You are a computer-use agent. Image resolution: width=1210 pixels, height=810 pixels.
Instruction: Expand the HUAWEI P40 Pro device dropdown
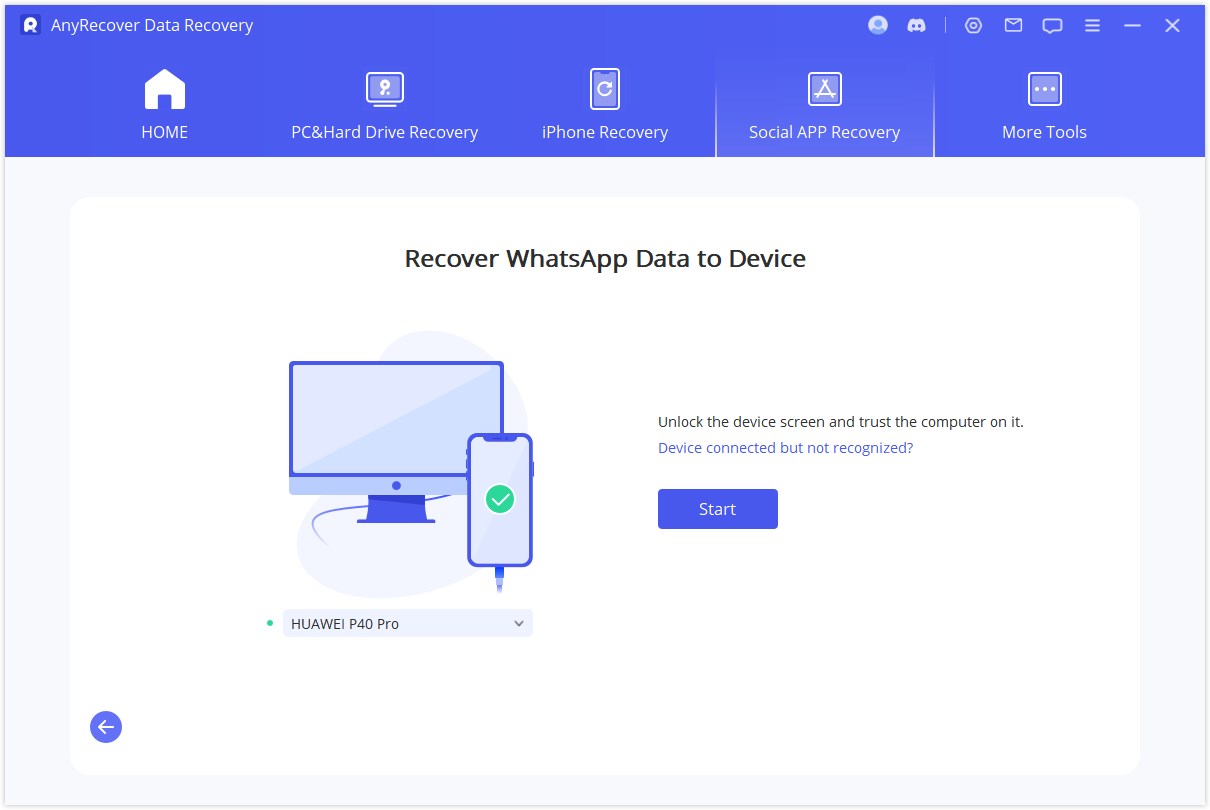pos(519,623)
